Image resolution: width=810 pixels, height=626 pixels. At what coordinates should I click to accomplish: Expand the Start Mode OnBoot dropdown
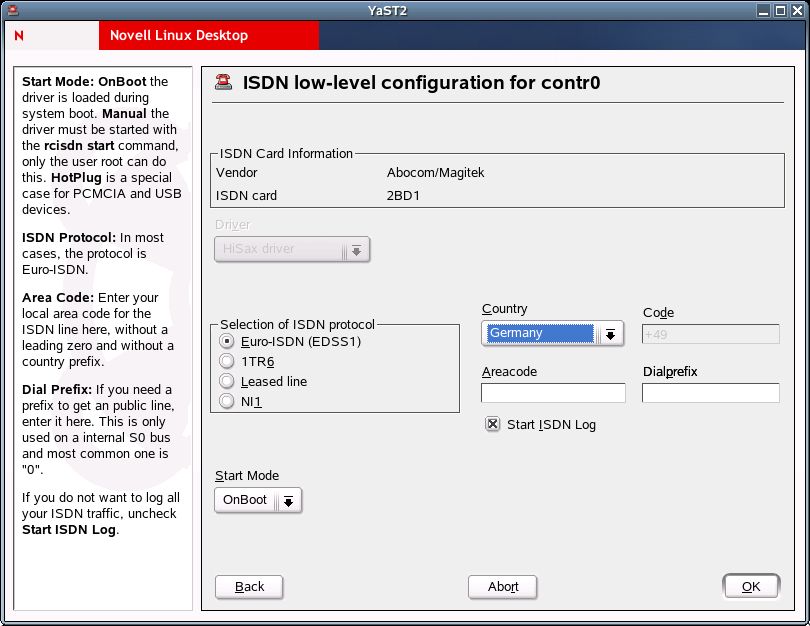(x=258, y=500)
